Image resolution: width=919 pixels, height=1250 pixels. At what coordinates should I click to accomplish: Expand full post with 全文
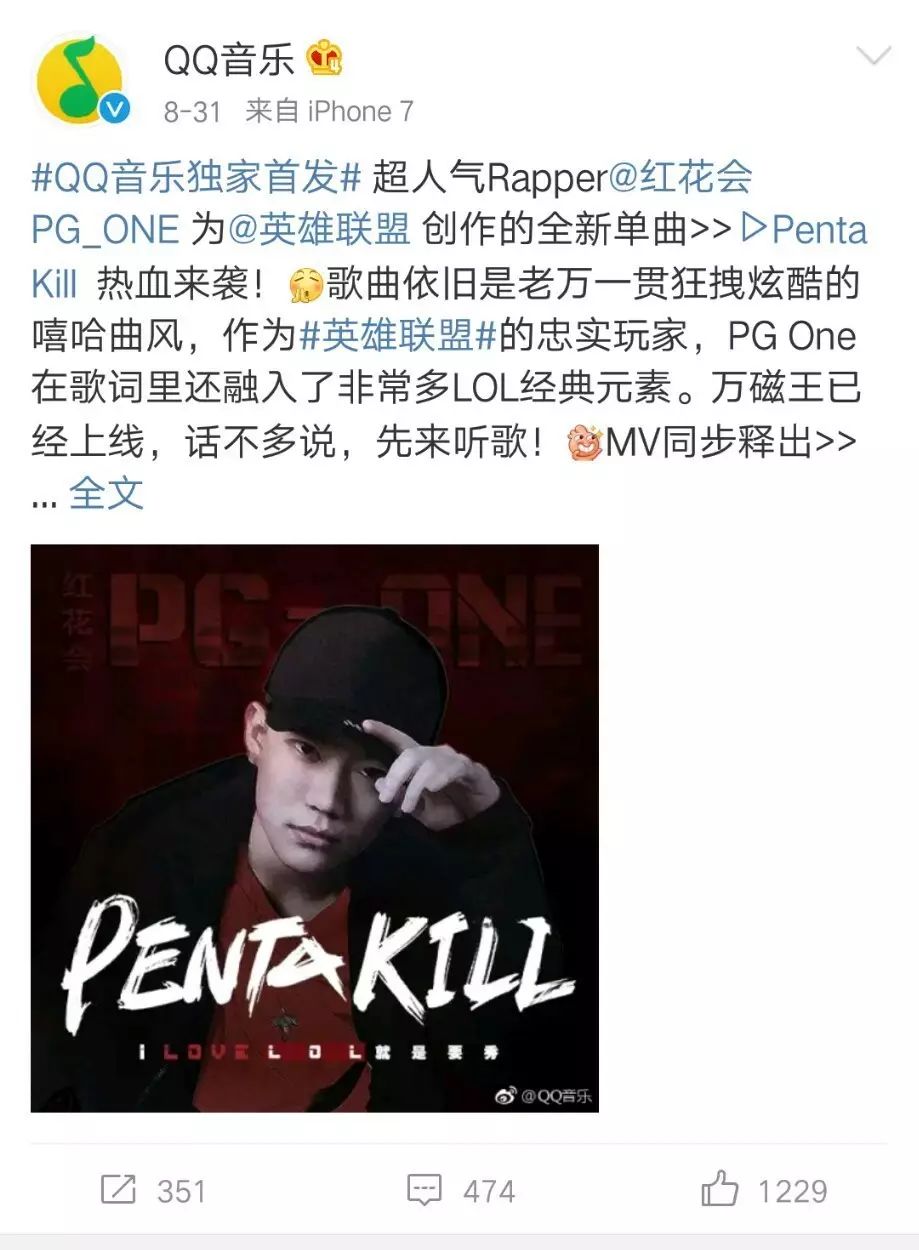coord(106,493)
